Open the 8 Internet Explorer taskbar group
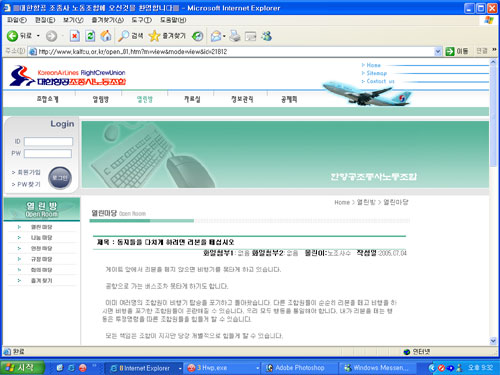The height and width of the screenshot is (375, 500). (144, 368)
